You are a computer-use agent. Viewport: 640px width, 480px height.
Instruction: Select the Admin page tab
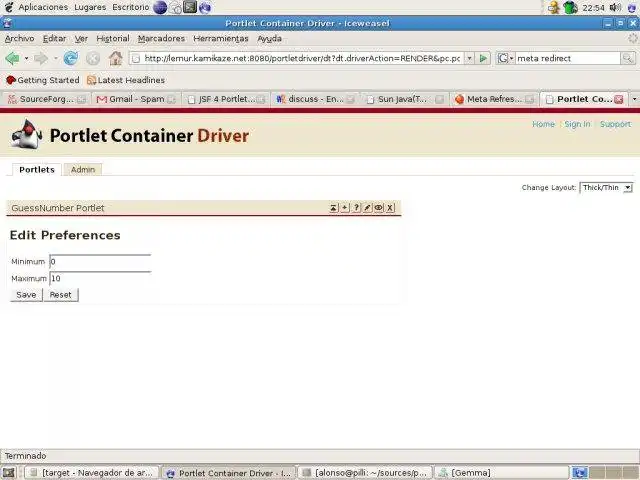tap(83, 169)
